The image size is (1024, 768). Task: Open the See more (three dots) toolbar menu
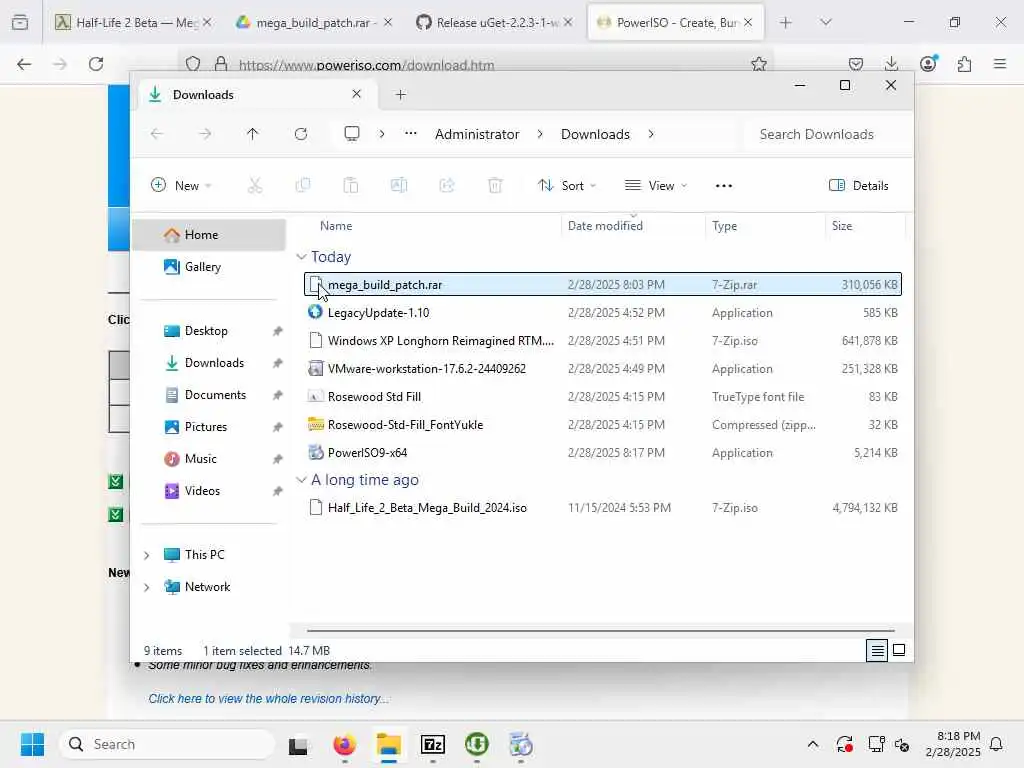(724, 185)
